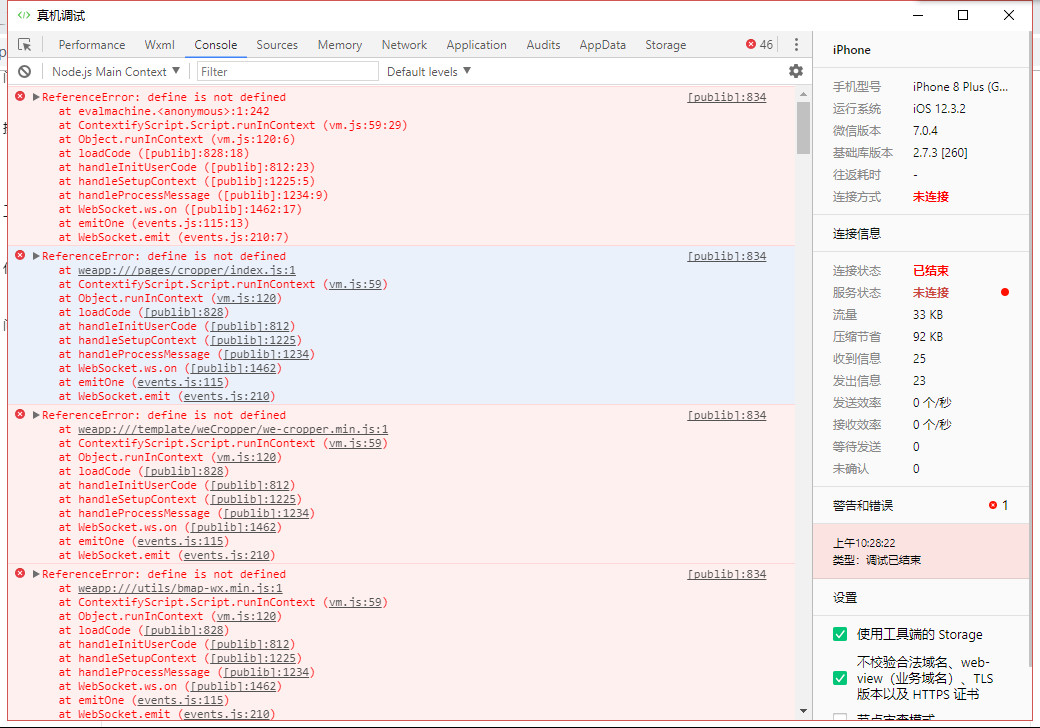Viewport: 1040px width, 728px height.
Task: Toggle the 使用工具端的 Storage checkbox
Action: tap(840, 634)
